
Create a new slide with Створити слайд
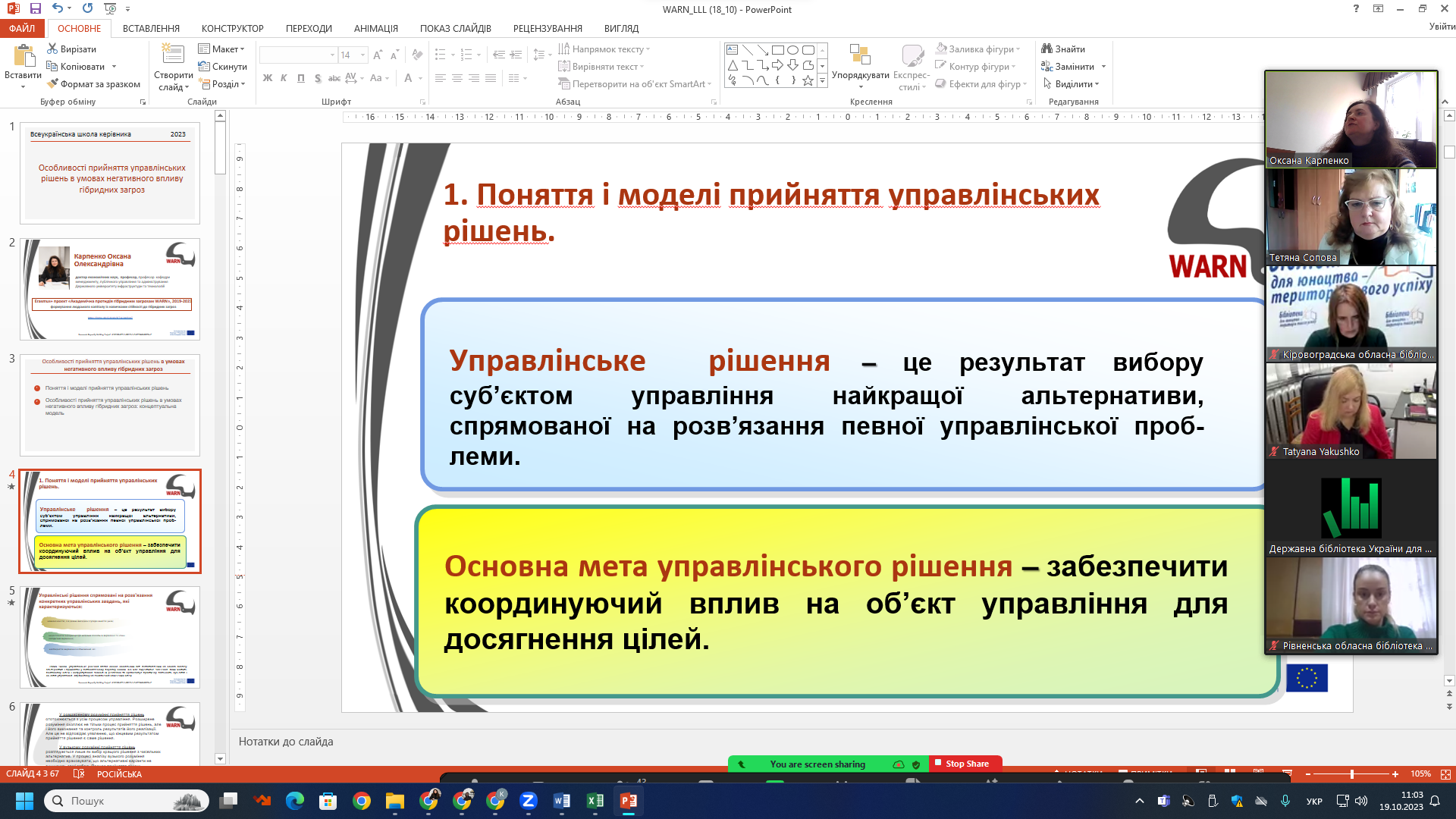[x=174, y=67]
